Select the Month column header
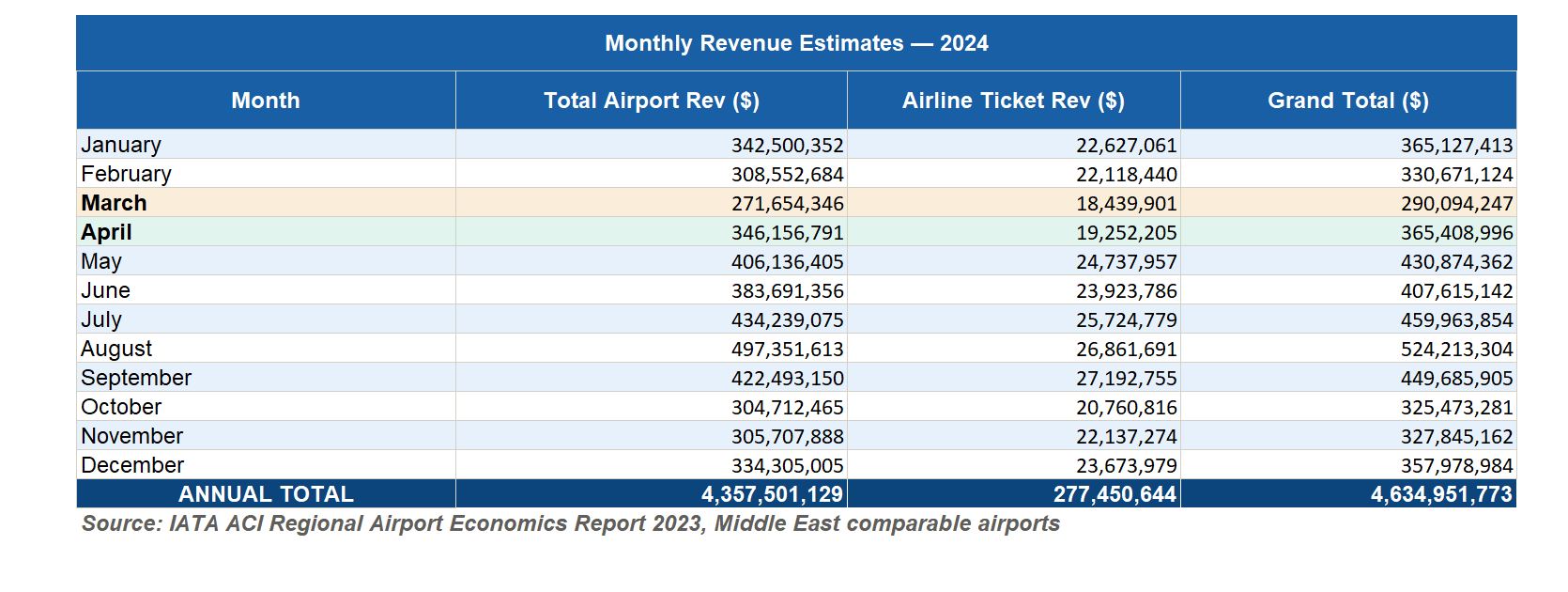 [266, 101]
